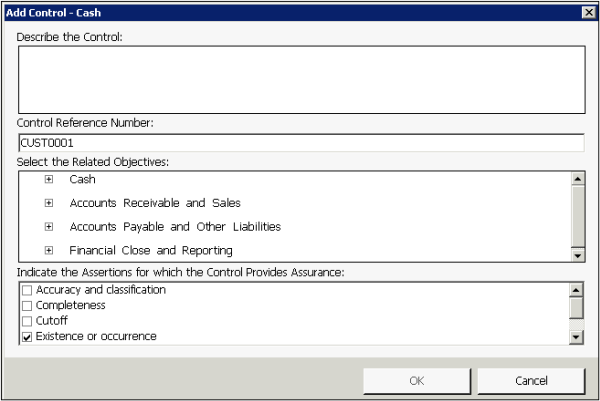Select the Cash objective label
This screenshot has width=600, height=401.
click(82, 179)
